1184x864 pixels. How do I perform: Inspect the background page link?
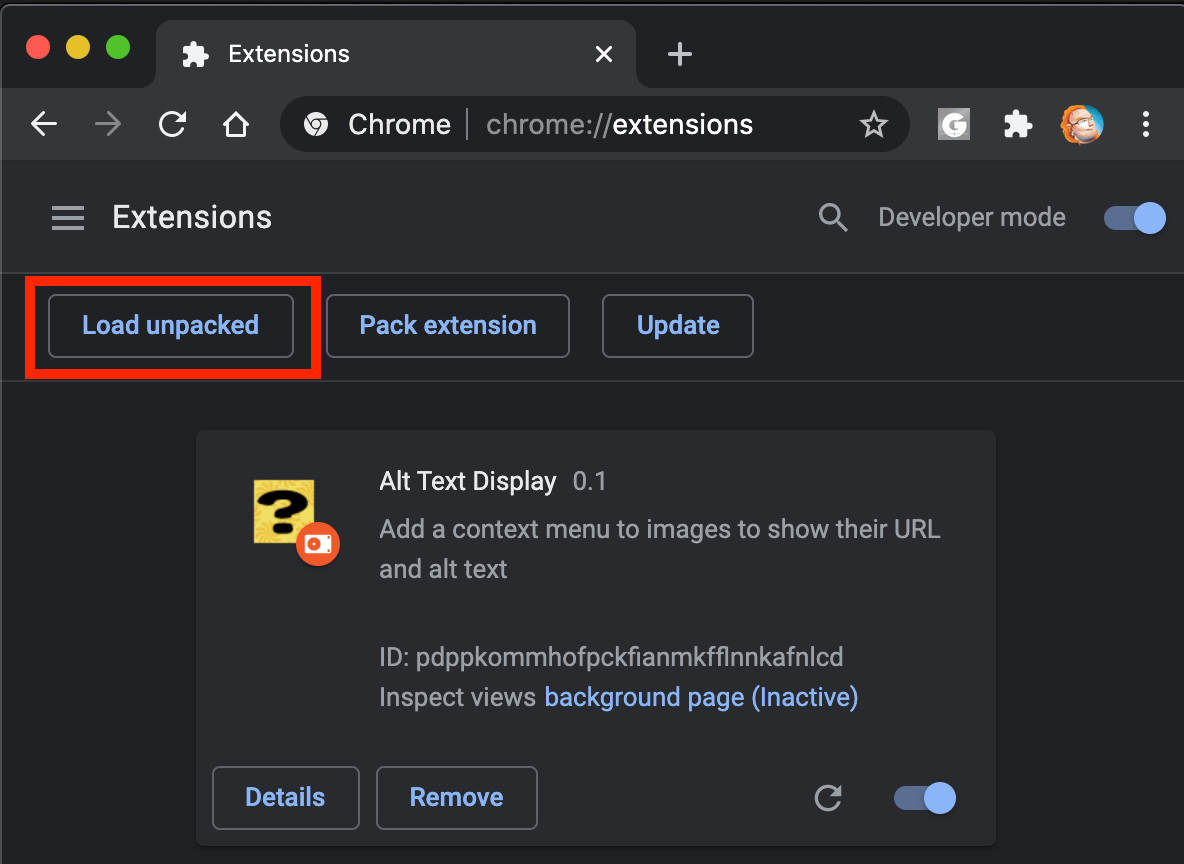[700, 697]
